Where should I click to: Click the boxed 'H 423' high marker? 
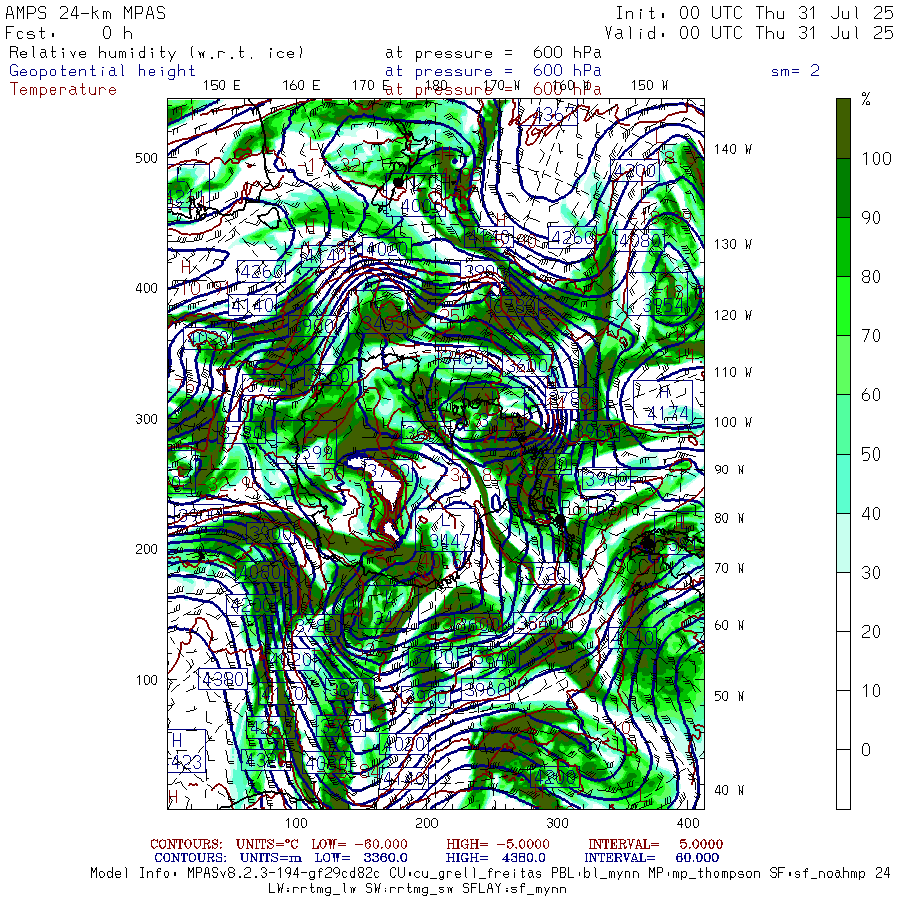(187, 751)
